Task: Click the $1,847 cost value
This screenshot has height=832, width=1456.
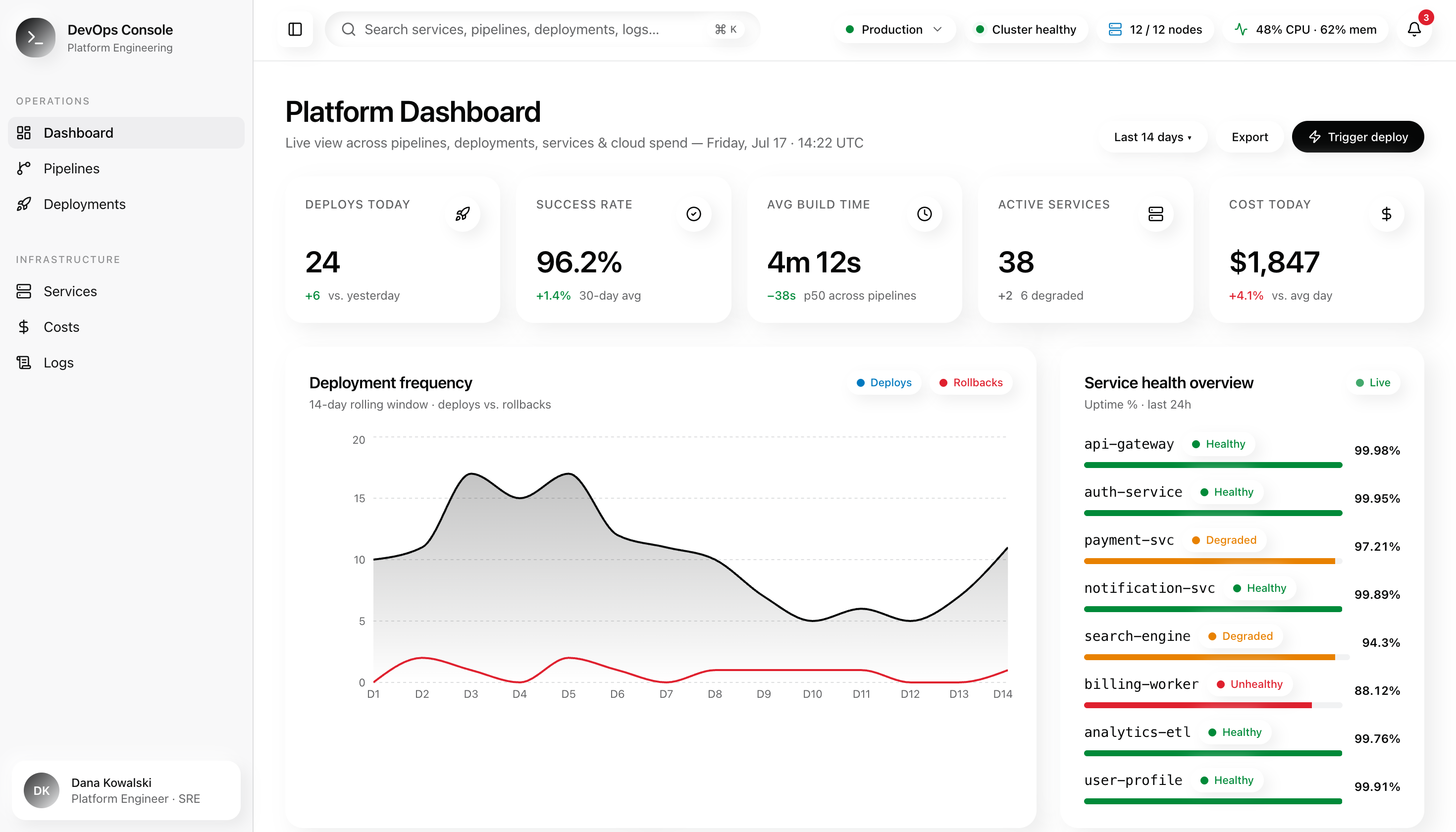Action: pos(1274,262)
